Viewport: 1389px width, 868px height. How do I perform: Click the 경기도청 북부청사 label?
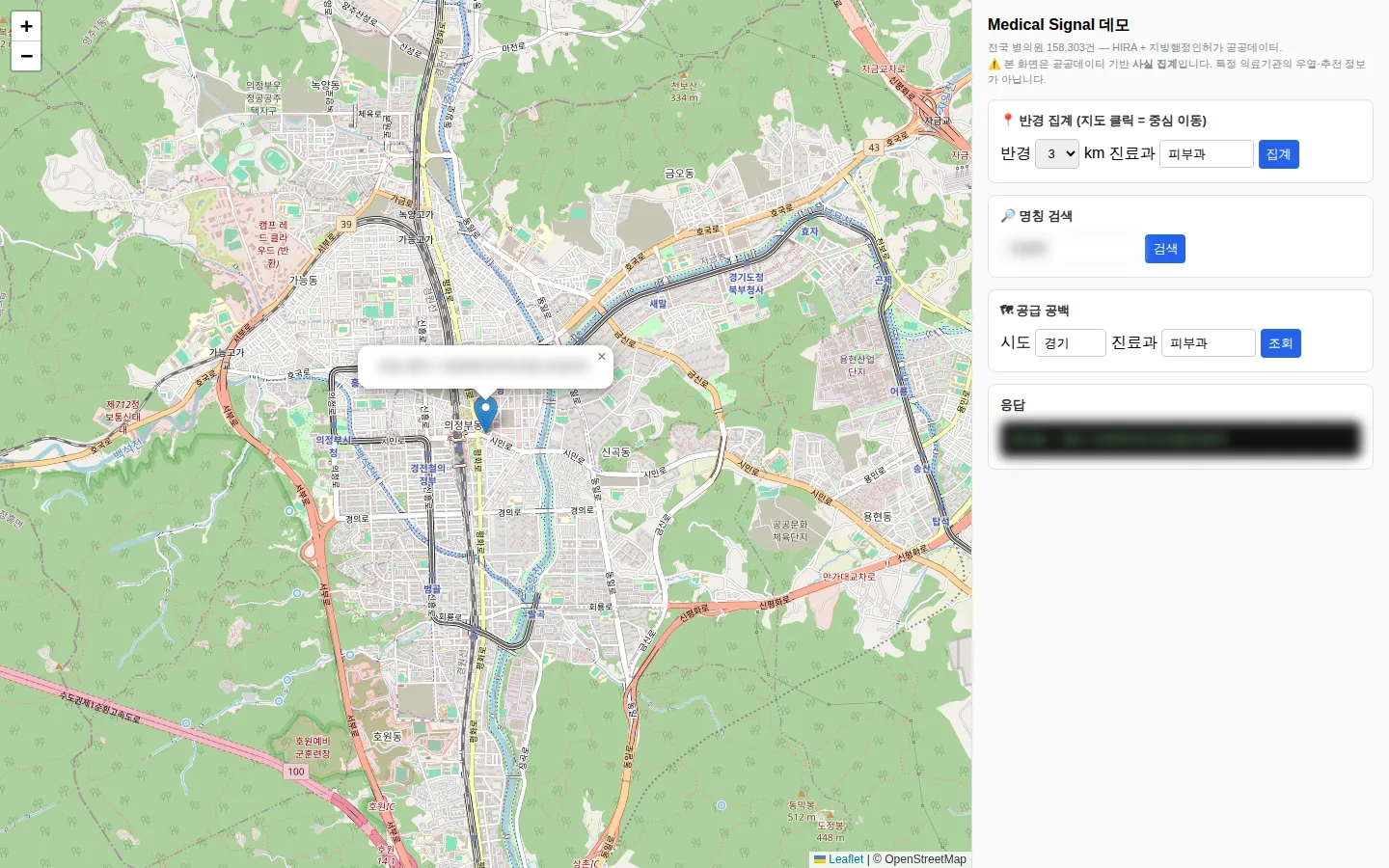pyautogui.click(x=746, y=284)
